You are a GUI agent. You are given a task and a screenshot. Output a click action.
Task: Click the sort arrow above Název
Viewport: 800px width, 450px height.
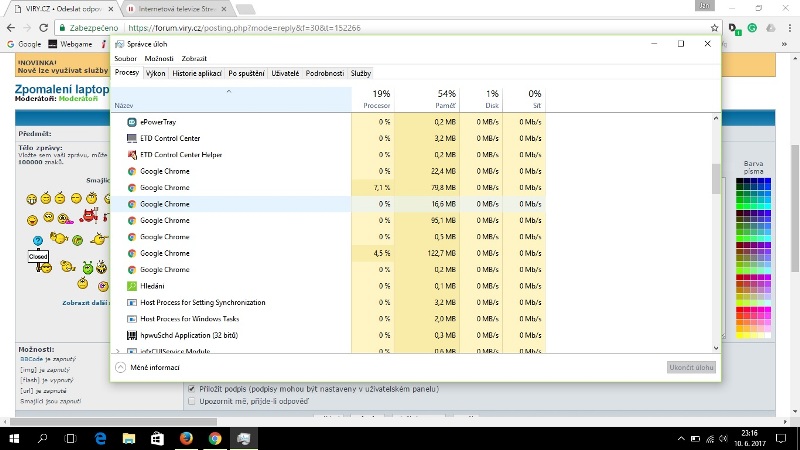(x=229, y=91)
